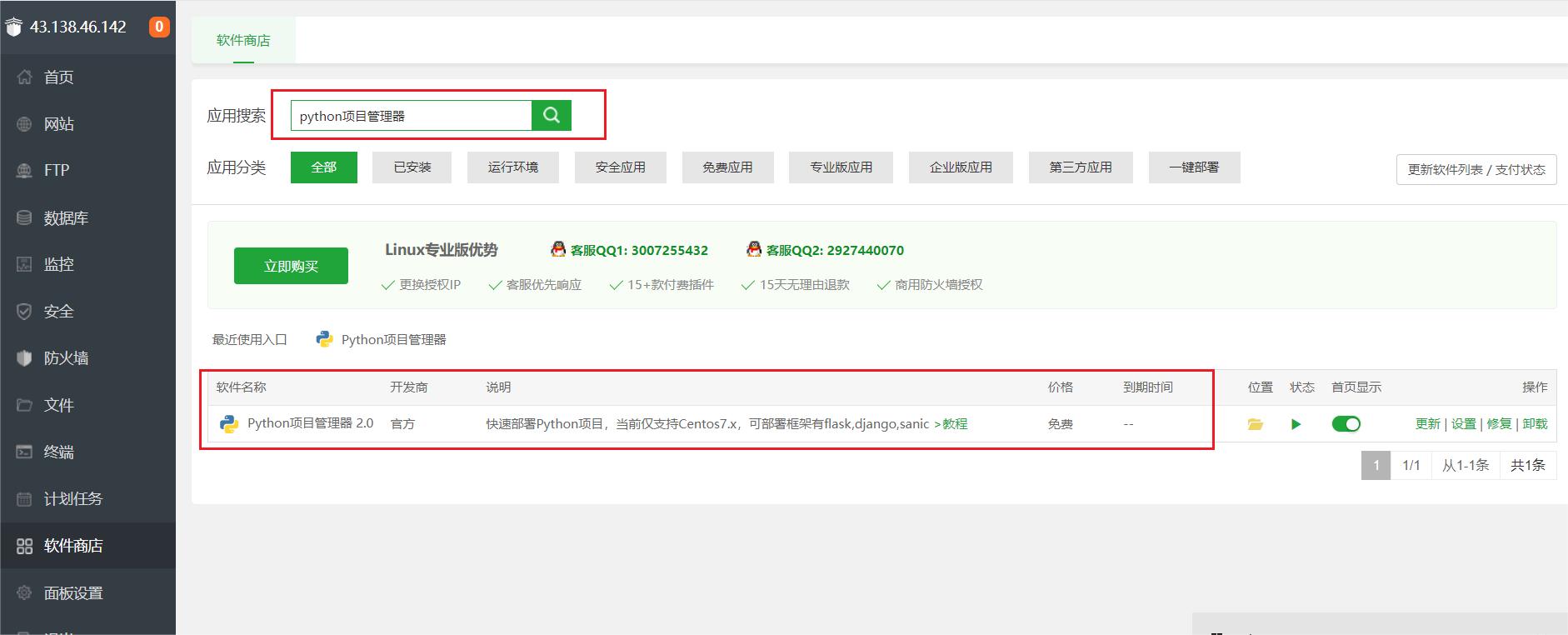Viewport: 1568px width, 635px height.
Task: Filter by 专业版应用 category
Action: (841, 167)
